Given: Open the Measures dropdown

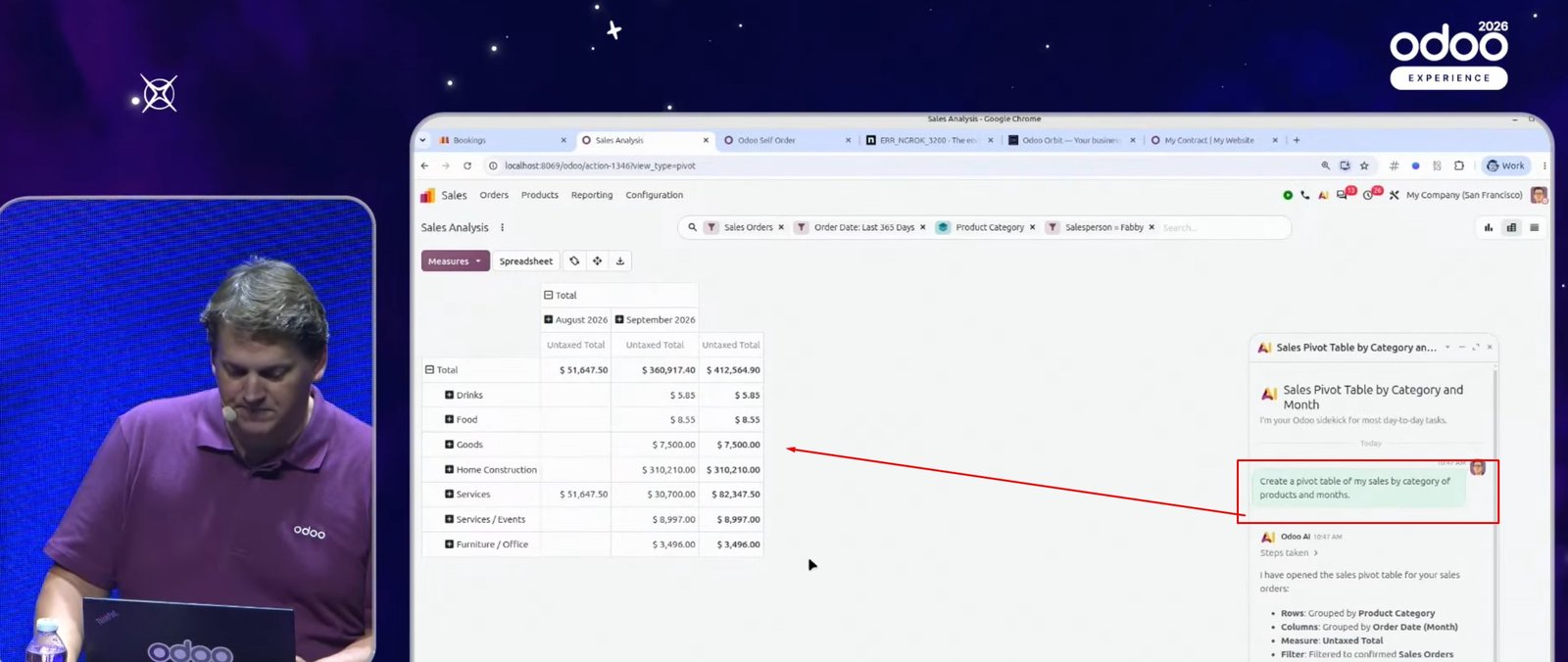Looking at the screenshot, I should (x=456, y=261).
